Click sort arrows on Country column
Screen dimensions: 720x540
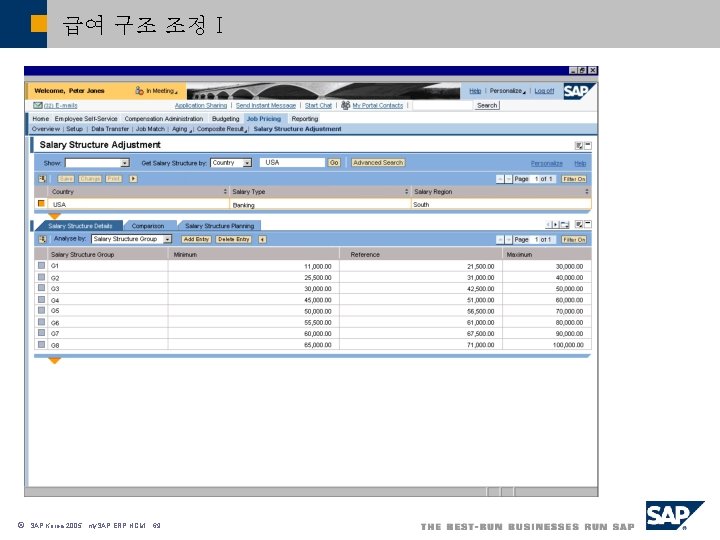pyautogui.click(x=225, y=191)
